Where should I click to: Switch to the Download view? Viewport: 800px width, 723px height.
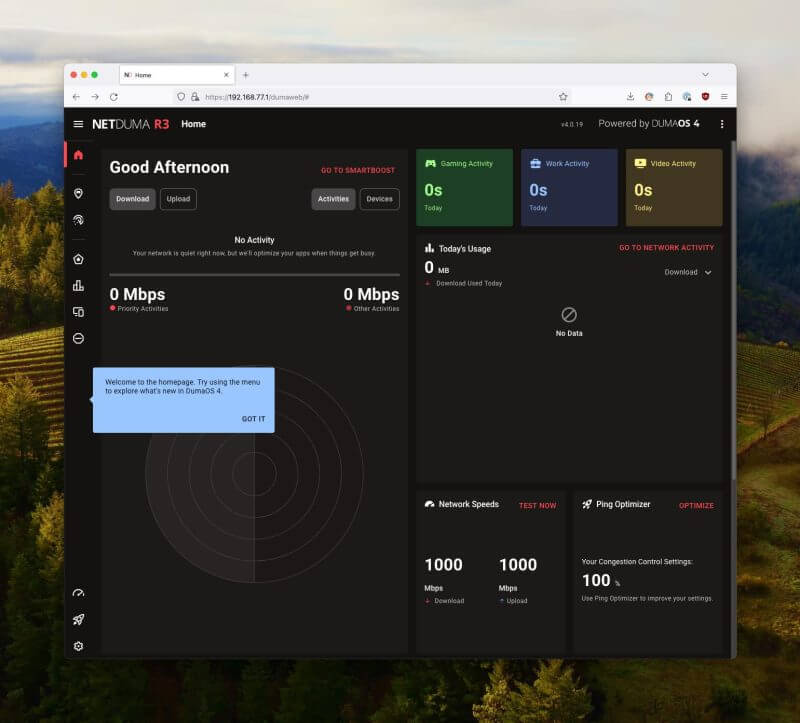(x=133, y=199)
